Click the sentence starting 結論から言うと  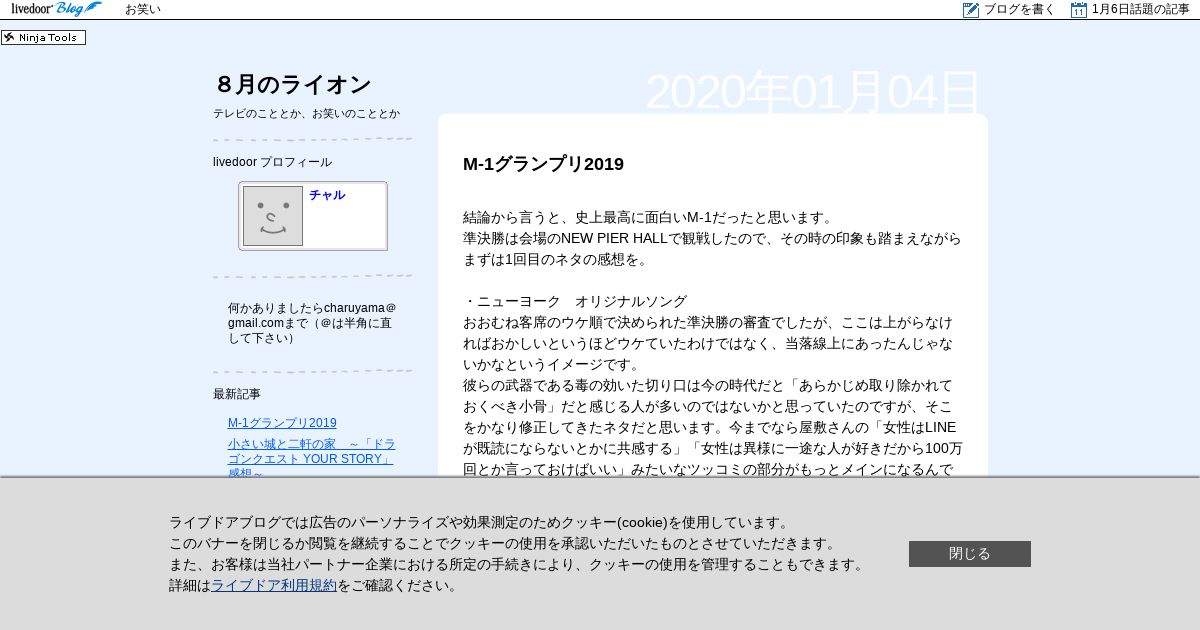tap(648, 217)
